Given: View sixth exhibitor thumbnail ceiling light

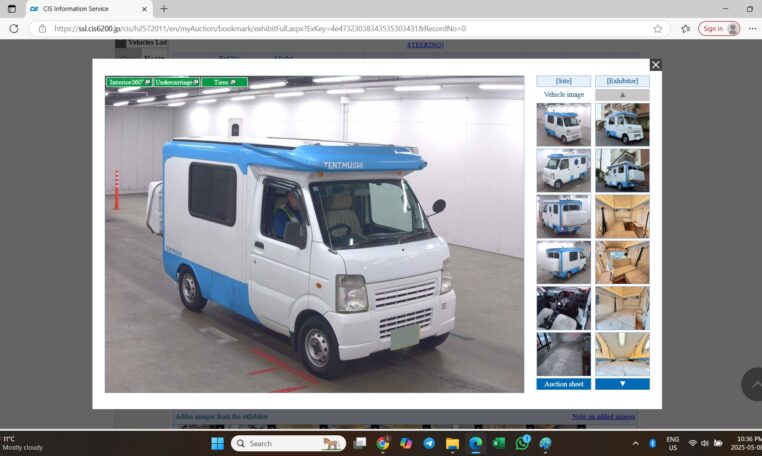Looking at the screenshot, I should [622, 354].
